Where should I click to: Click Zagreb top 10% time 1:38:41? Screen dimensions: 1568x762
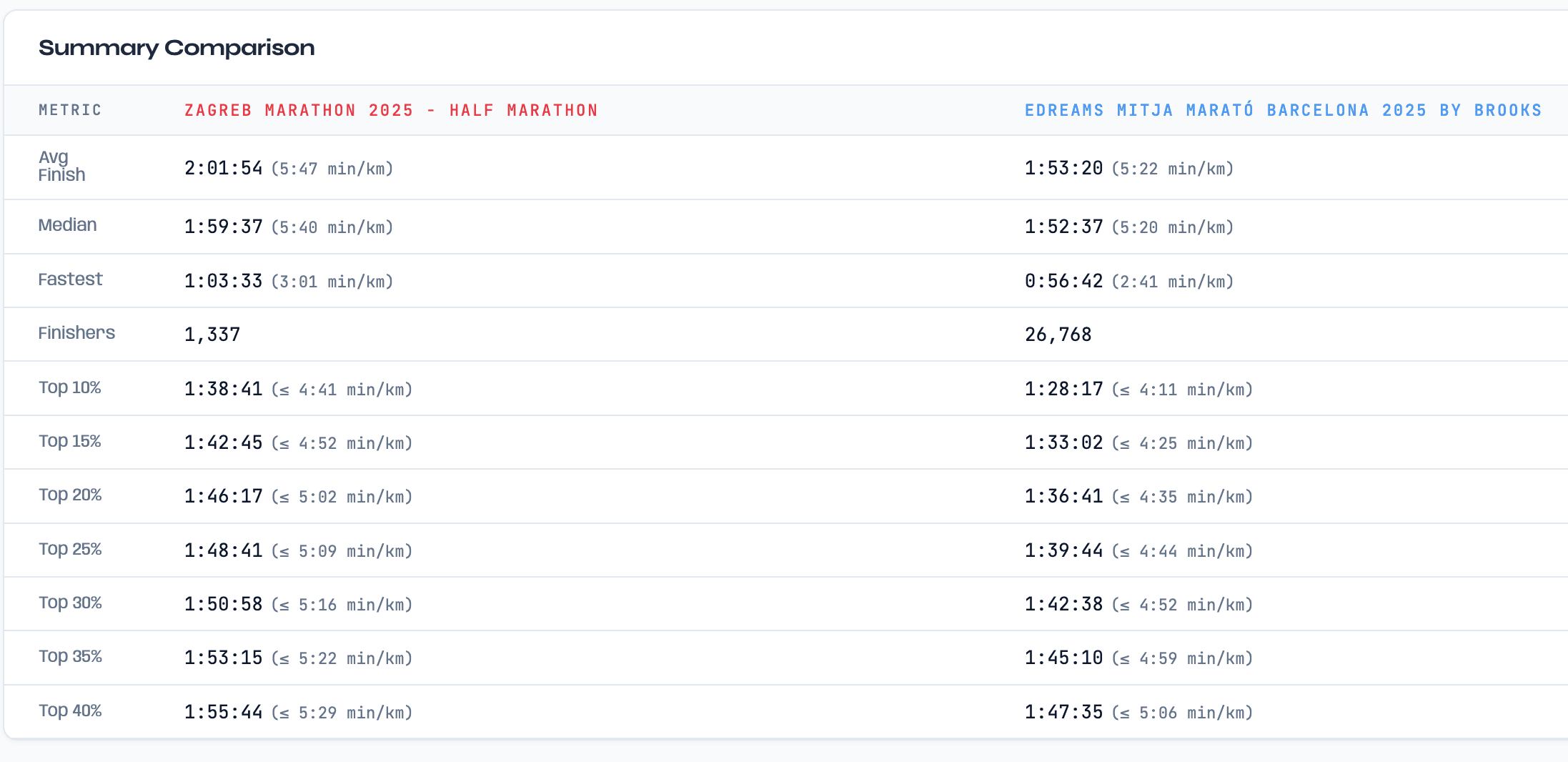(224, 389)
